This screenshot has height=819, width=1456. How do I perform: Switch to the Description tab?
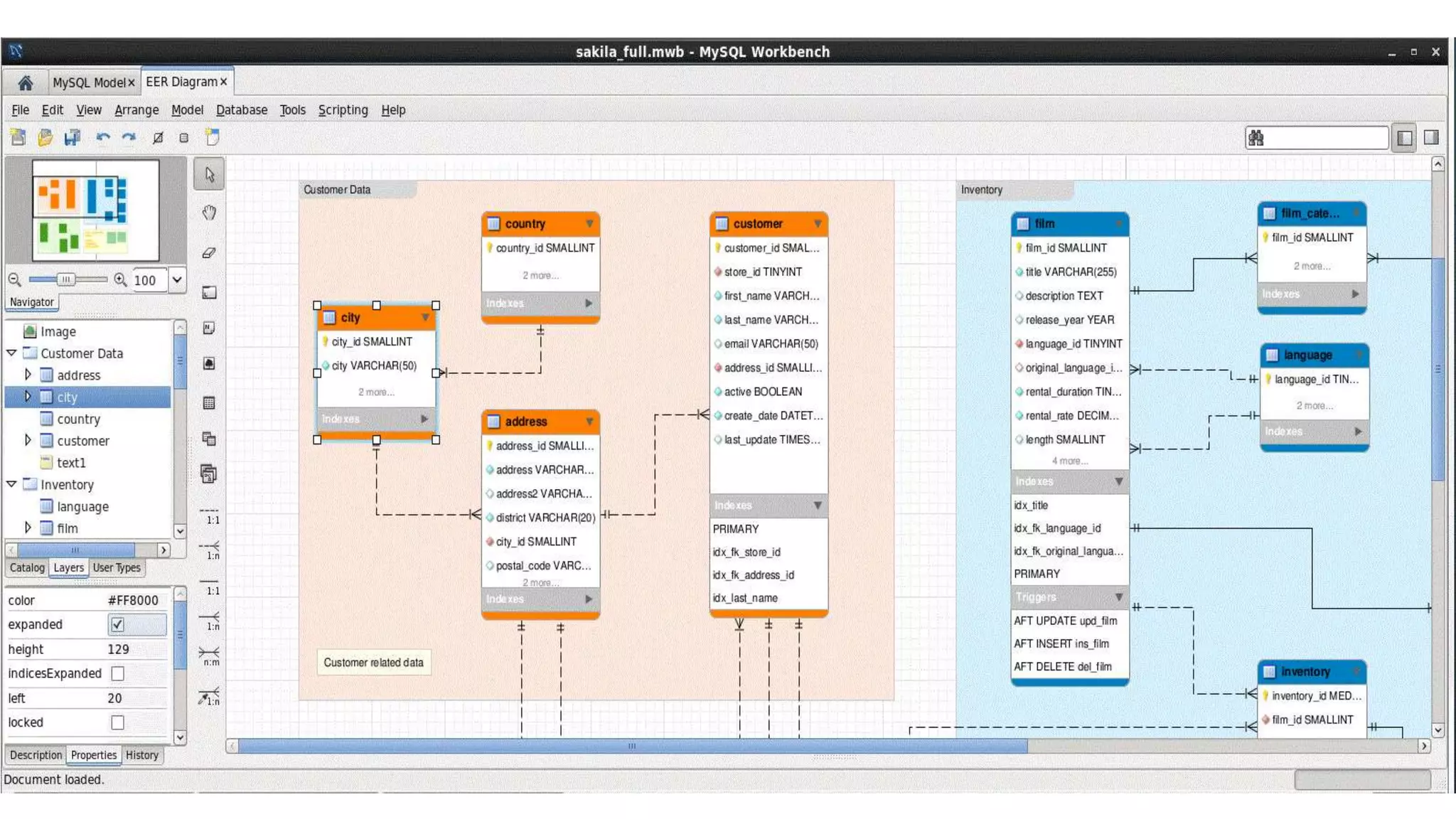coord(36,755)
